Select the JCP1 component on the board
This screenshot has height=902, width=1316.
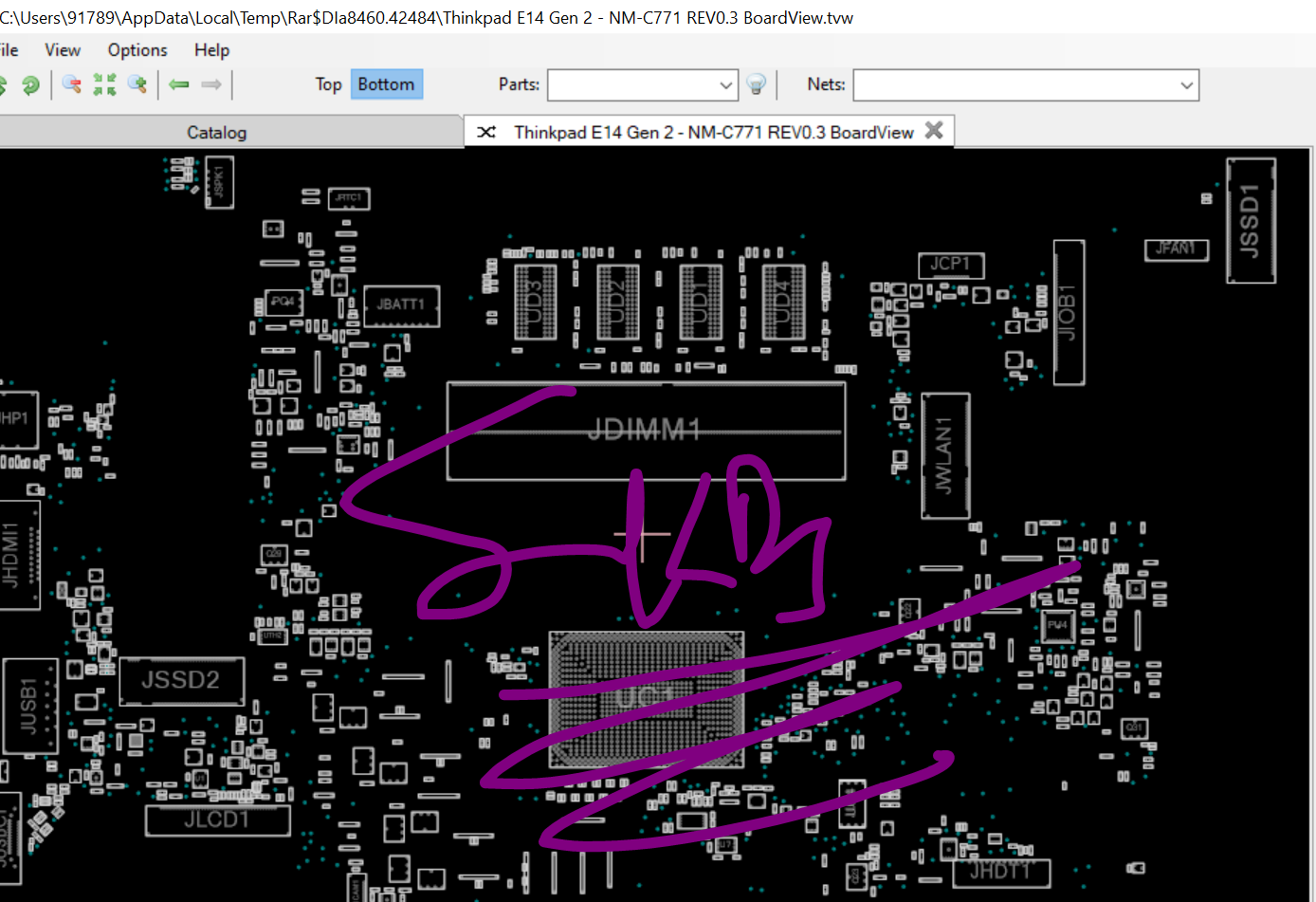[x=951, y=265]
